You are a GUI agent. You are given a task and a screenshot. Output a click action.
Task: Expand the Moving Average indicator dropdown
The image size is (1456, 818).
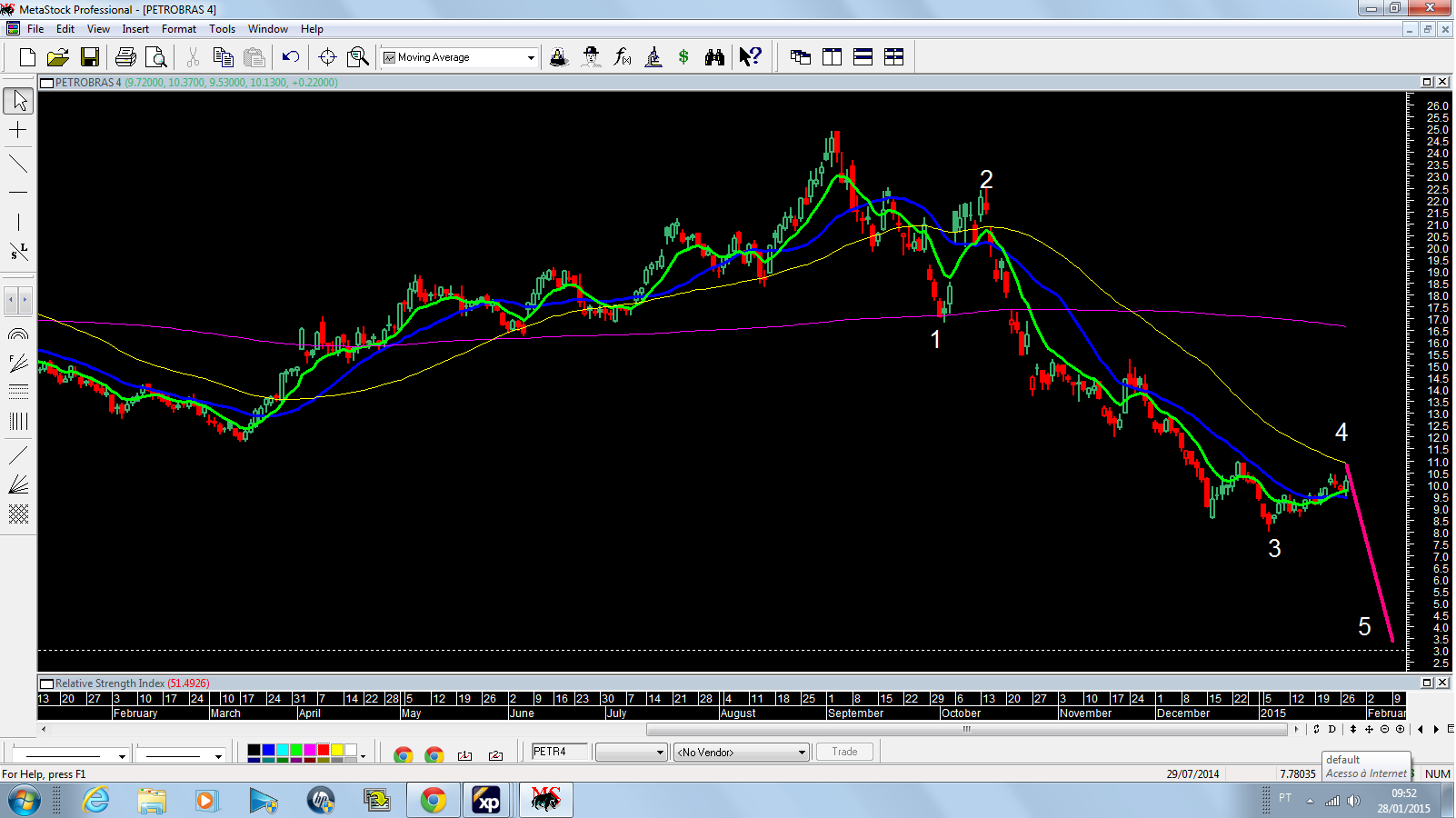click(531, 57)
